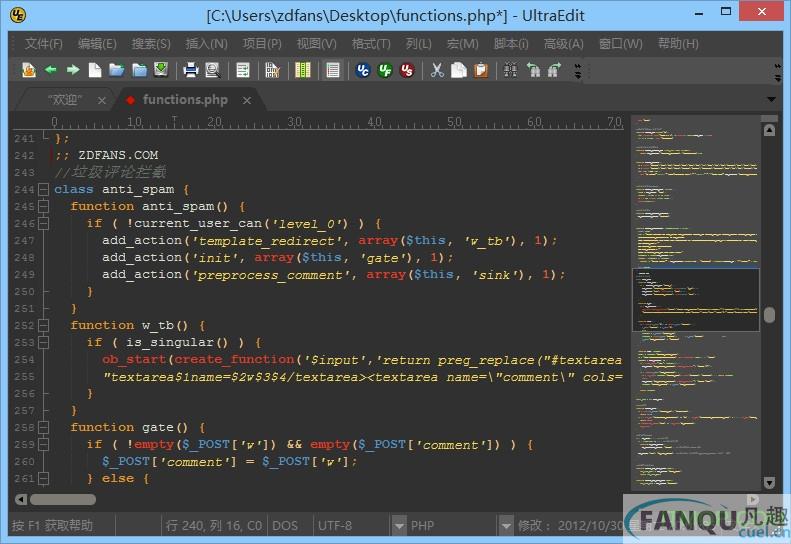The image size is (791, 544).
Task: Click the "行 240, 列 16, C0" status entry
Action: [x=214, y=526]
